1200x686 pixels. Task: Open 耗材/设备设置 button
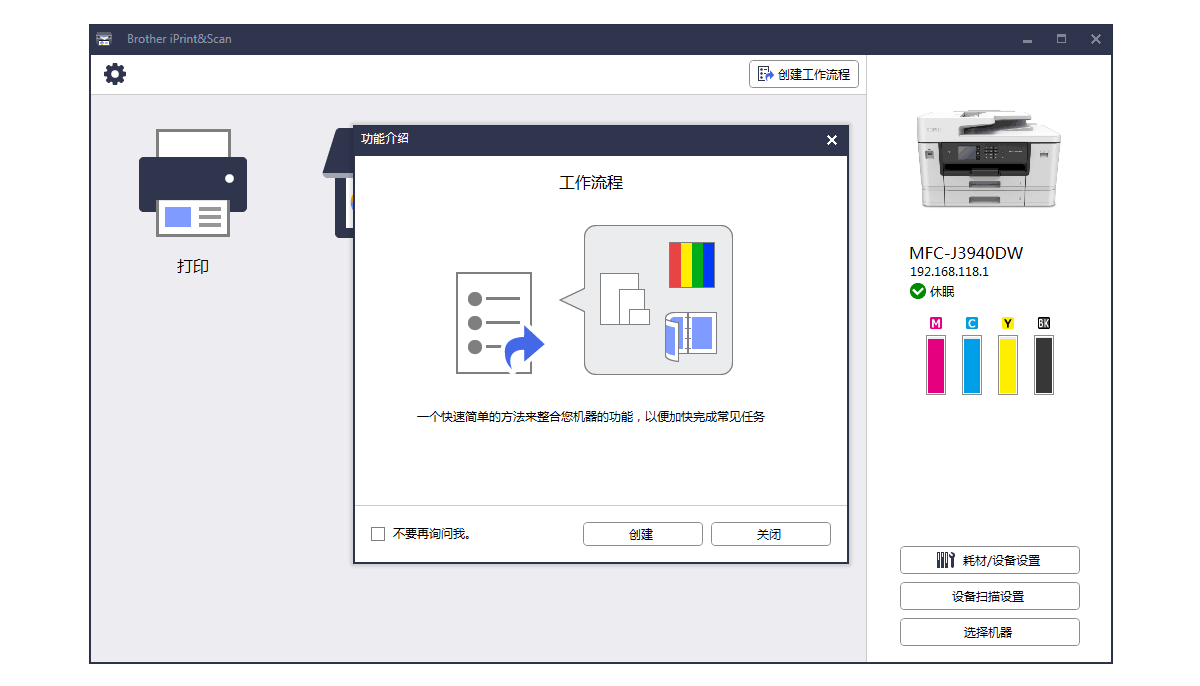(x=989, y=560)
